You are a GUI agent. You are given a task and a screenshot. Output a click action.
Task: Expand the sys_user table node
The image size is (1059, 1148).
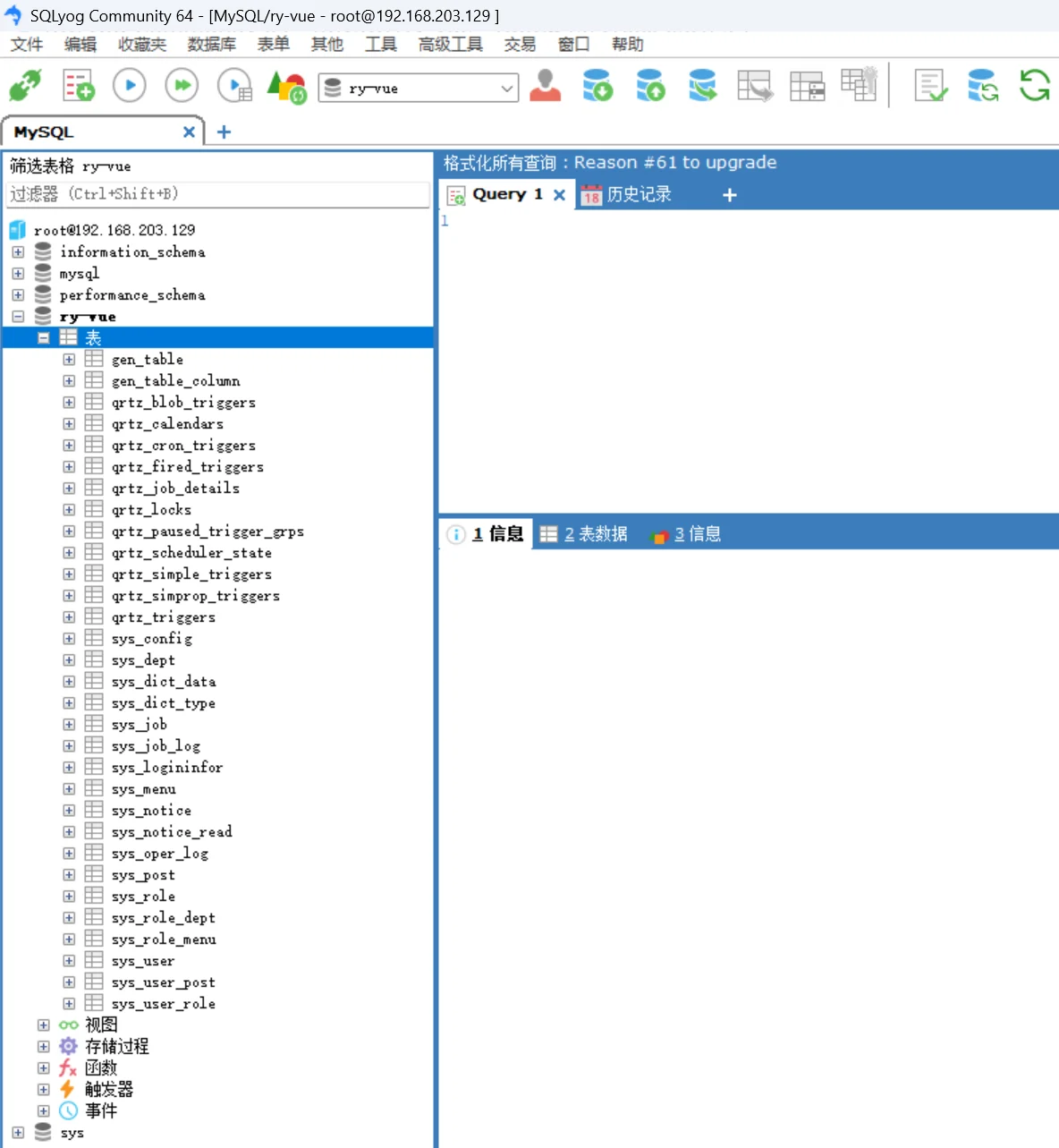pos(69,961)
